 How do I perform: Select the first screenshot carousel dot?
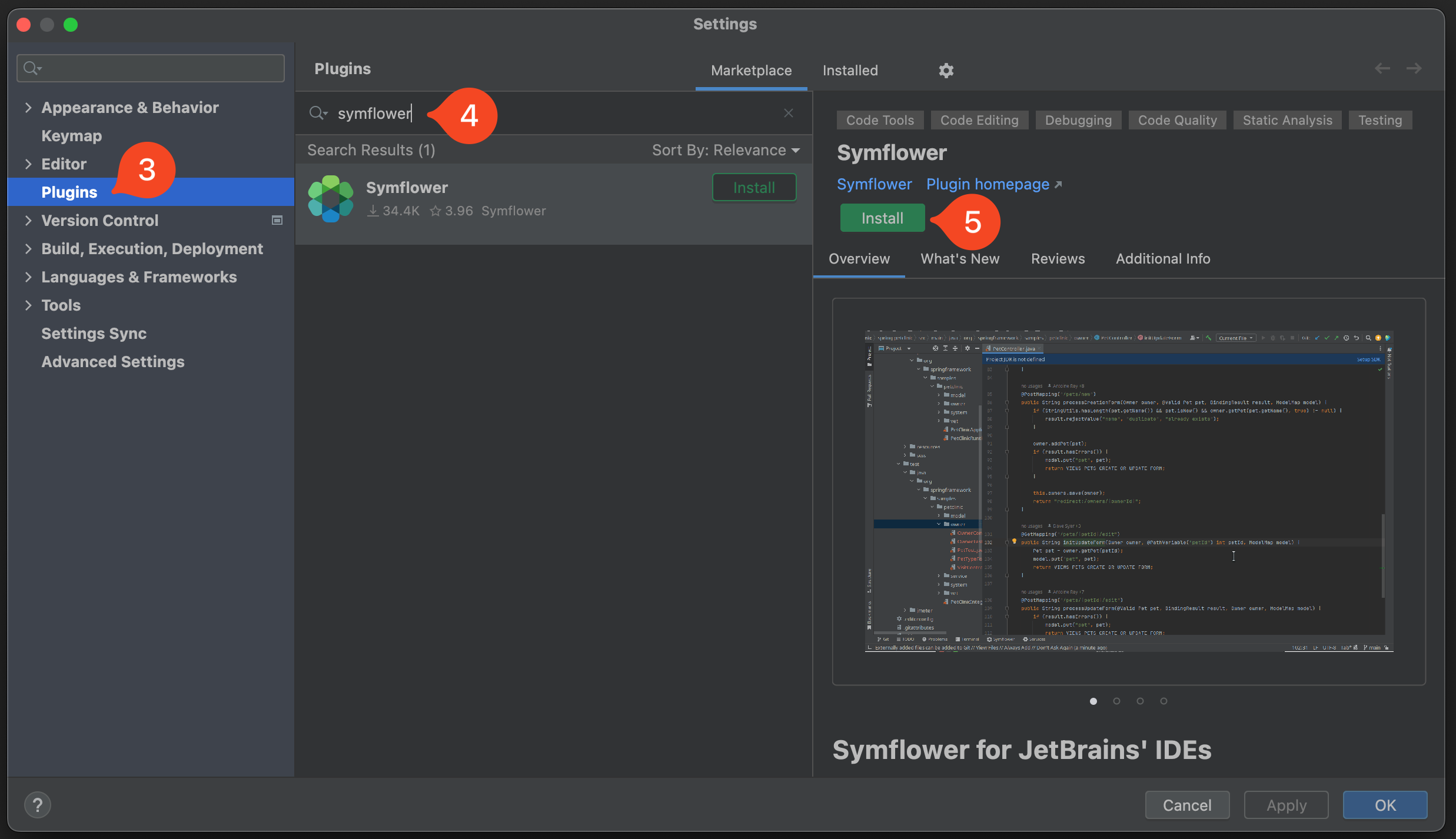(1093, 701)
